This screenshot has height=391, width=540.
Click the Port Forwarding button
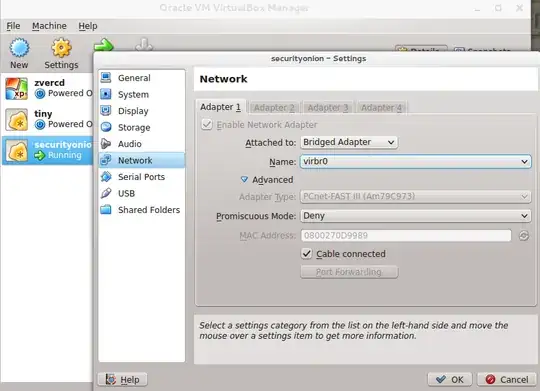coord(349,272)
